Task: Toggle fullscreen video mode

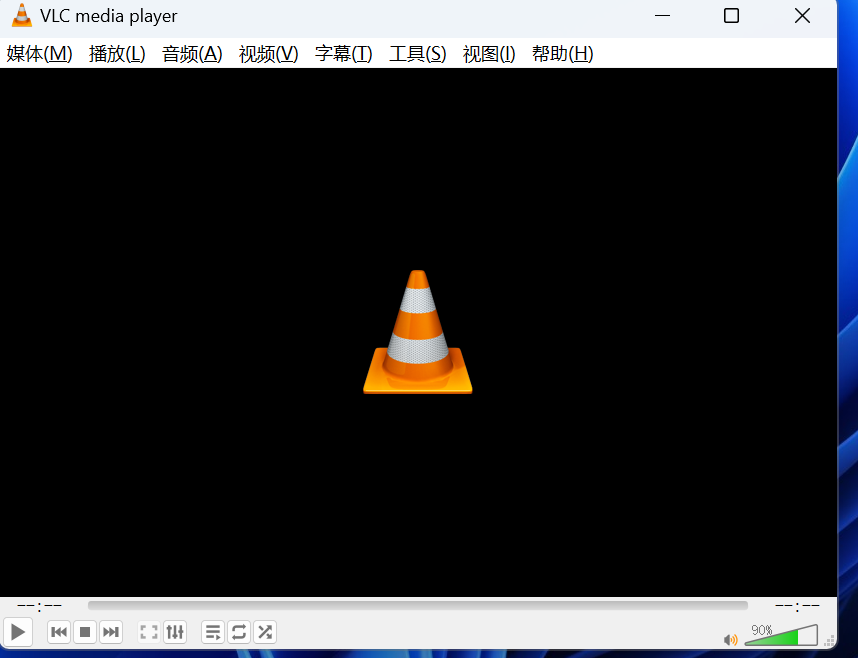Action: [149, 632]
